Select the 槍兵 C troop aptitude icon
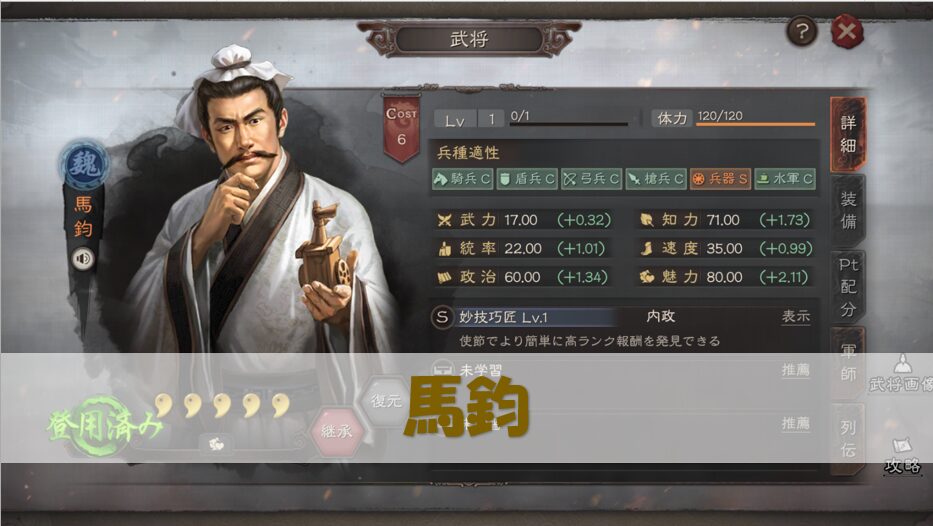This screenshot has width=933, height=526. [656, 179]
